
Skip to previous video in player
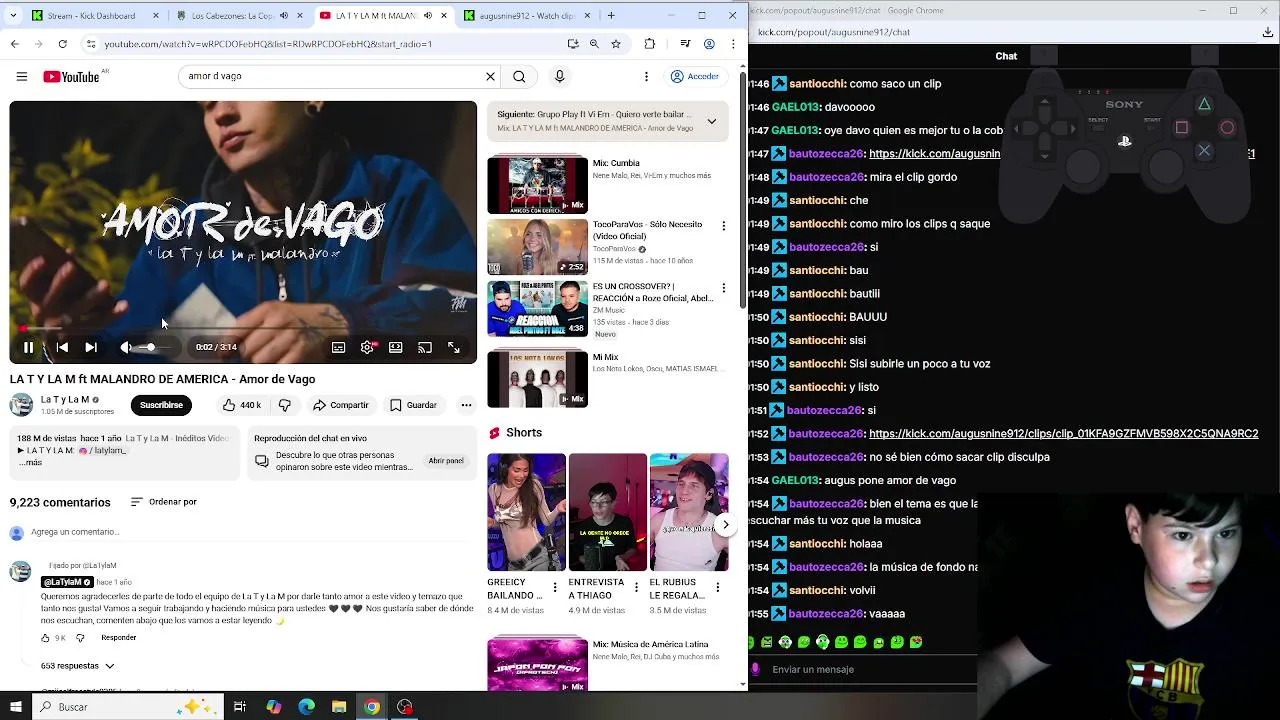62,347
